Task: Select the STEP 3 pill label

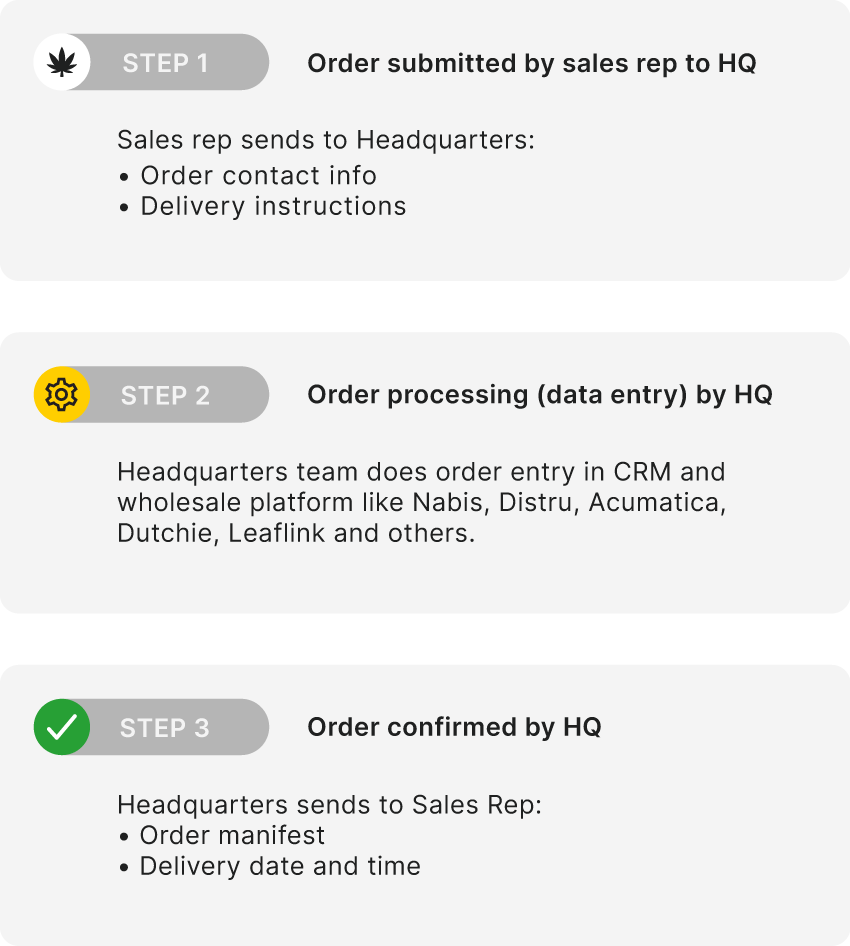Action: click(165, 727)
